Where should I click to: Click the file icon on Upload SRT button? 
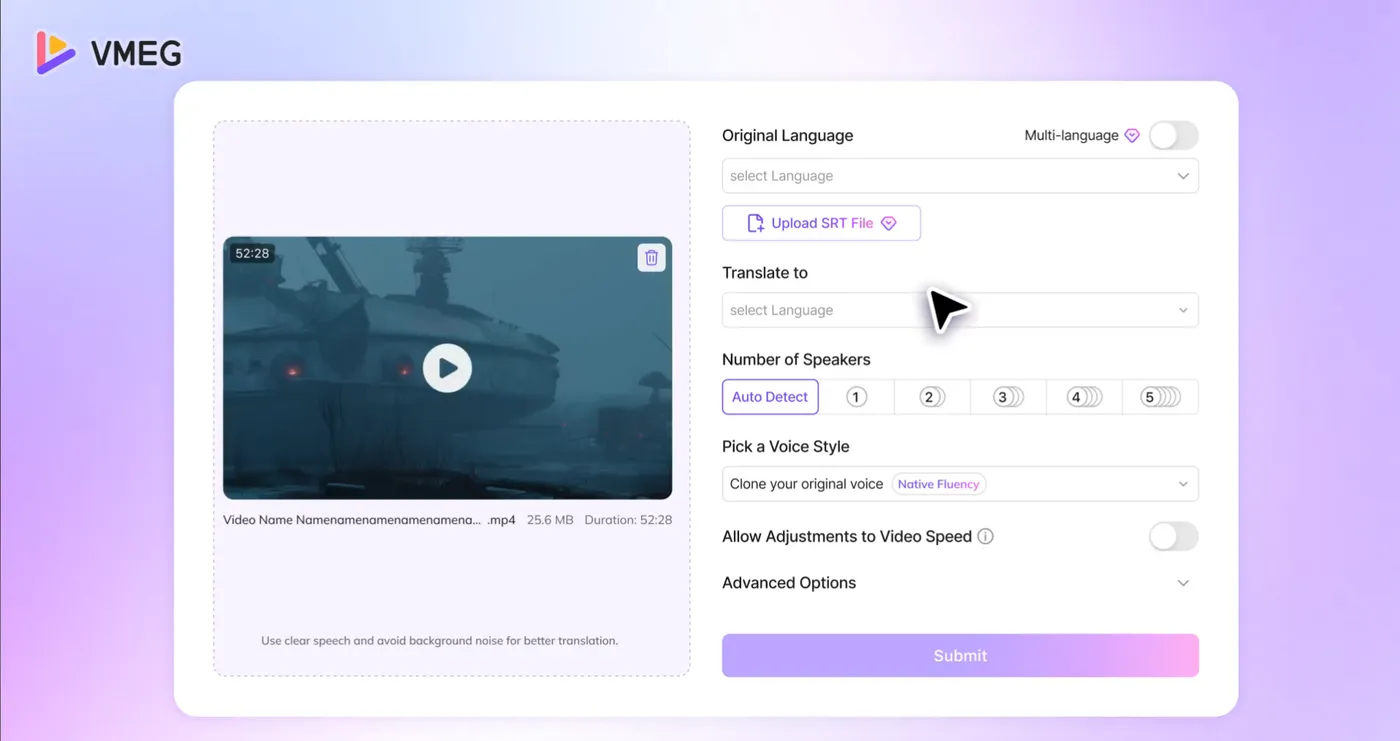[756, 223]
